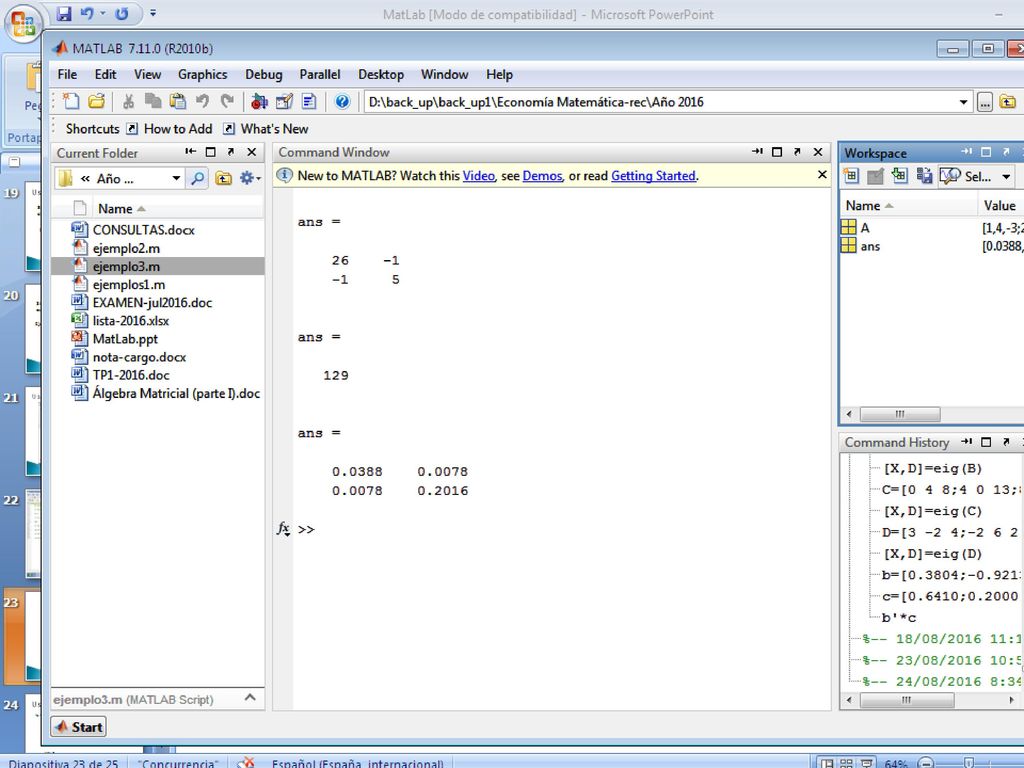Select the PowerPoint slide 22 thumbnail
Viewport: 1024px width, 768px height.
pos(33,536)
